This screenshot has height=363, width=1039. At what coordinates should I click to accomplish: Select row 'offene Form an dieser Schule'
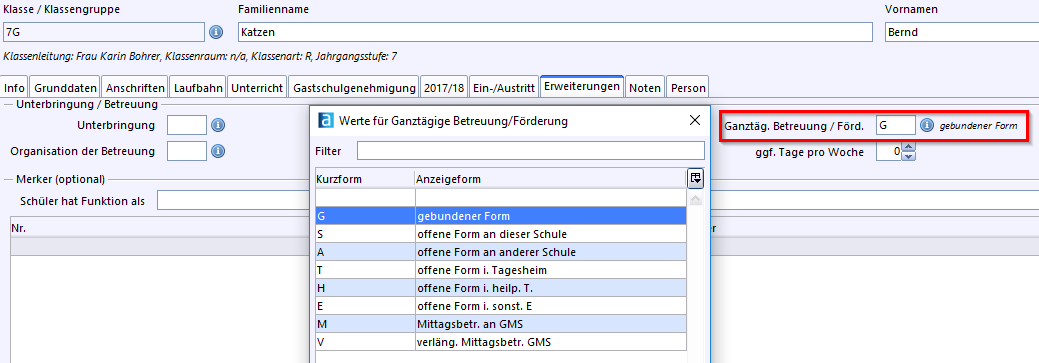501,234
